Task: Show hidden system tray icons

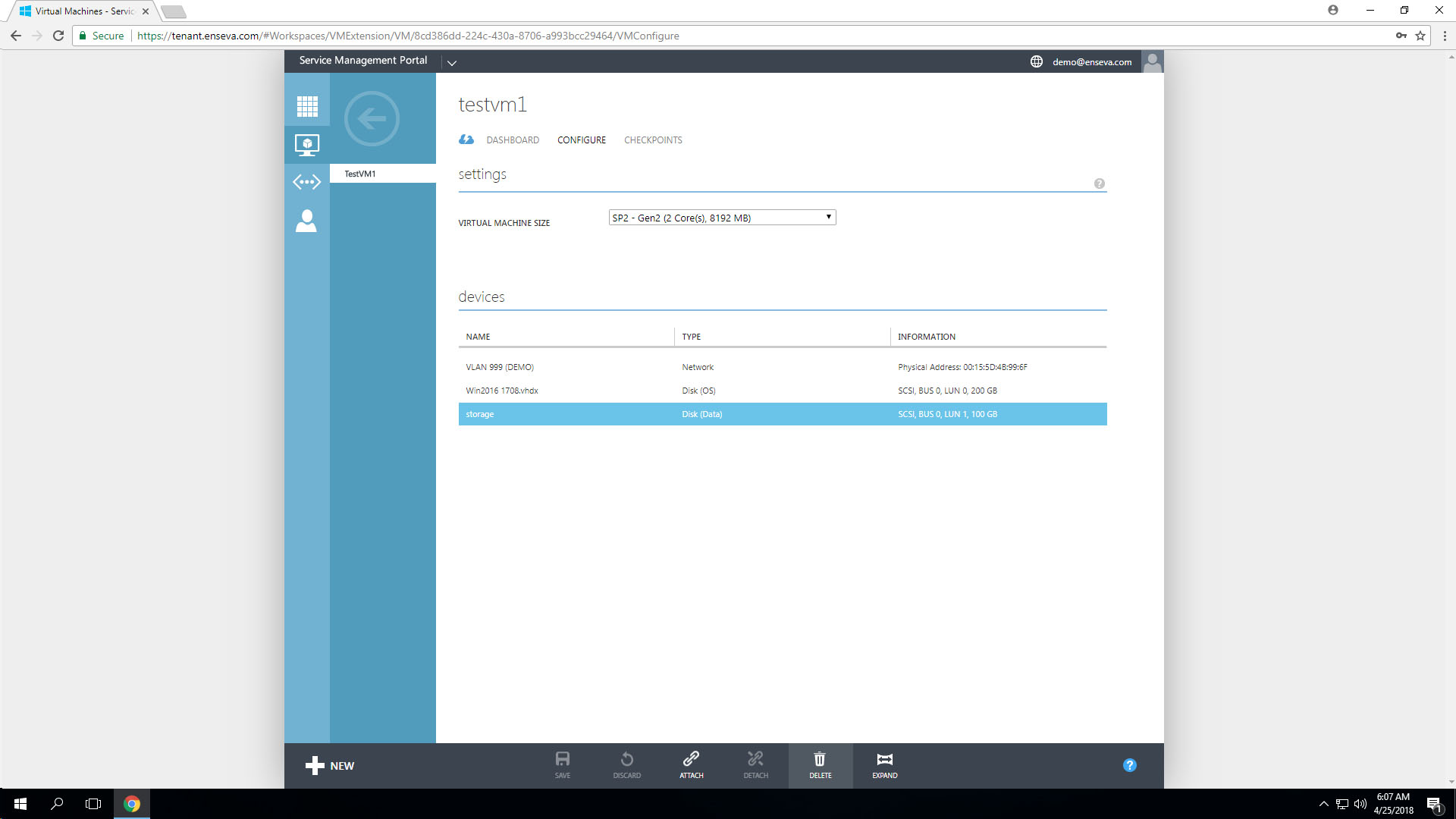Action: tap(1323, 804)
